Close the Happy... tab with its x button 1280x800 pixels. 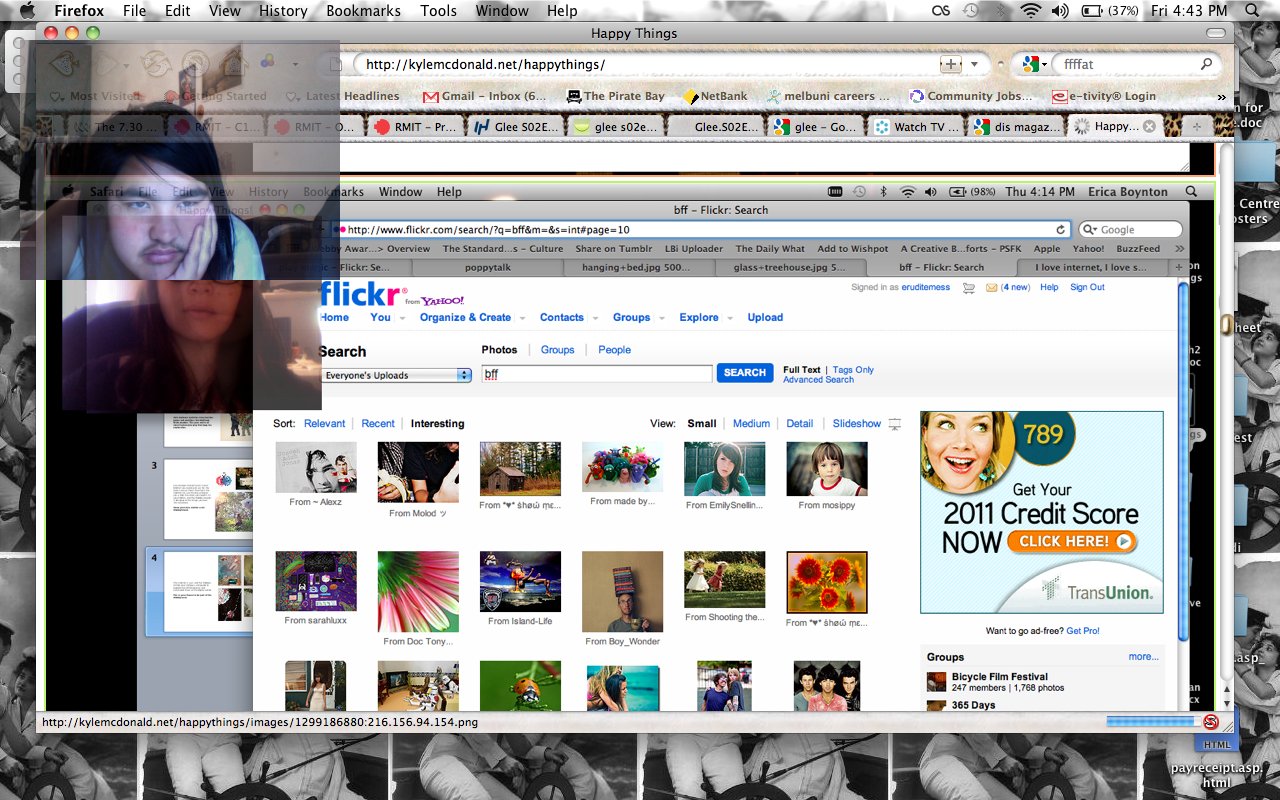(x=1149, y=126)
